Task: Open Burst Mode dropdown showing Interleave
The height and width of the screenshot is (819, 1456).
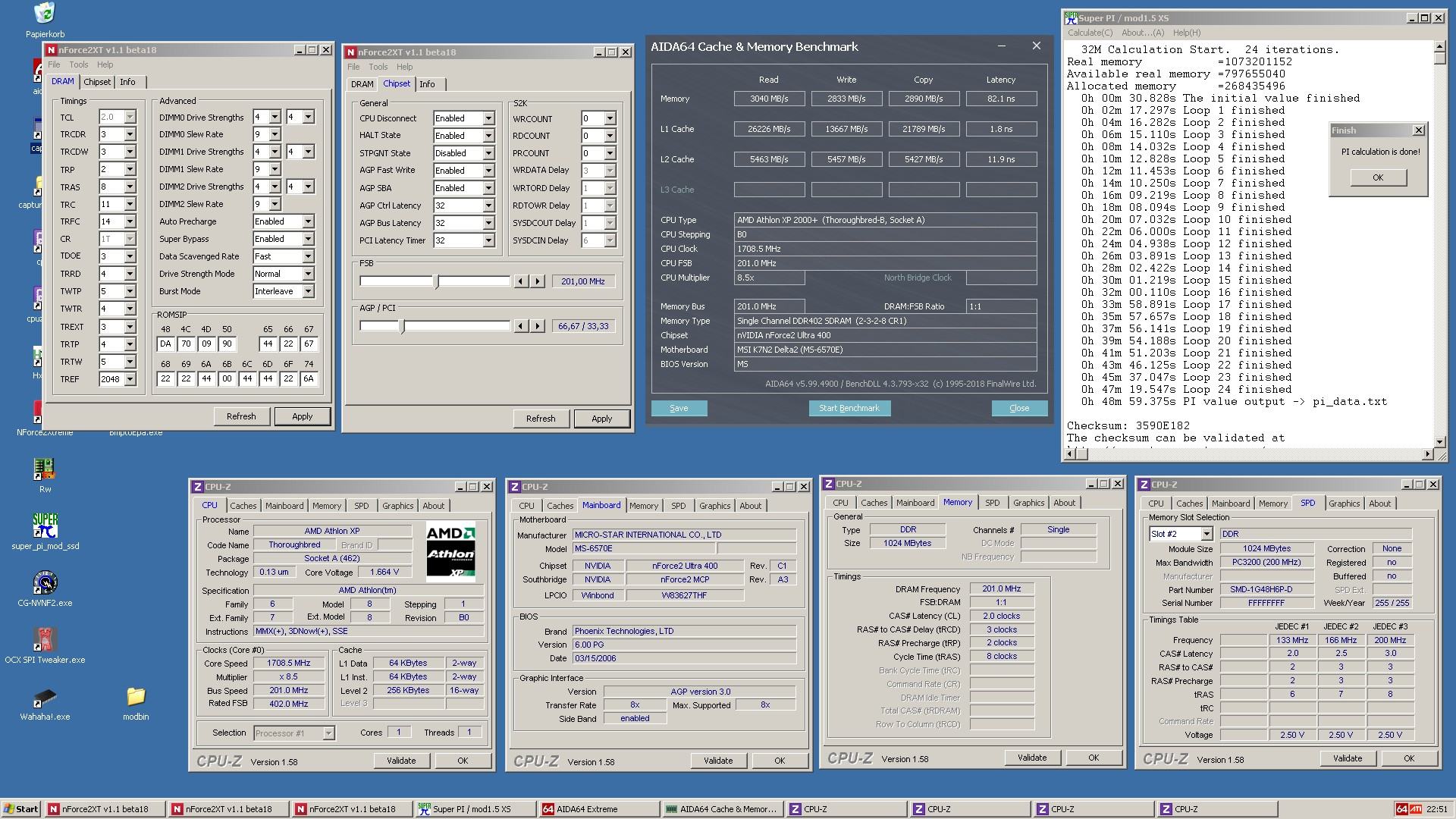Action: 308,291
